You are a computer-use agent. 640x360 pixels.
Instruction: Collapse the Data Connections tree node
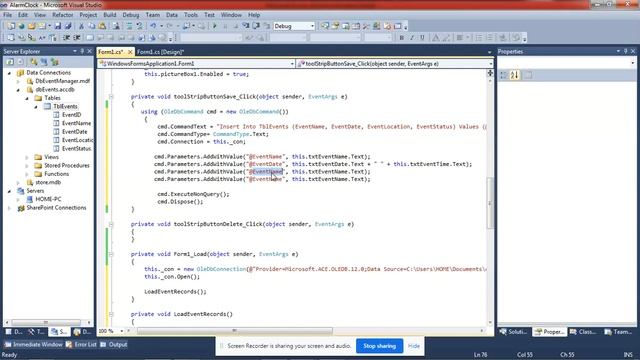click(9, 73)
